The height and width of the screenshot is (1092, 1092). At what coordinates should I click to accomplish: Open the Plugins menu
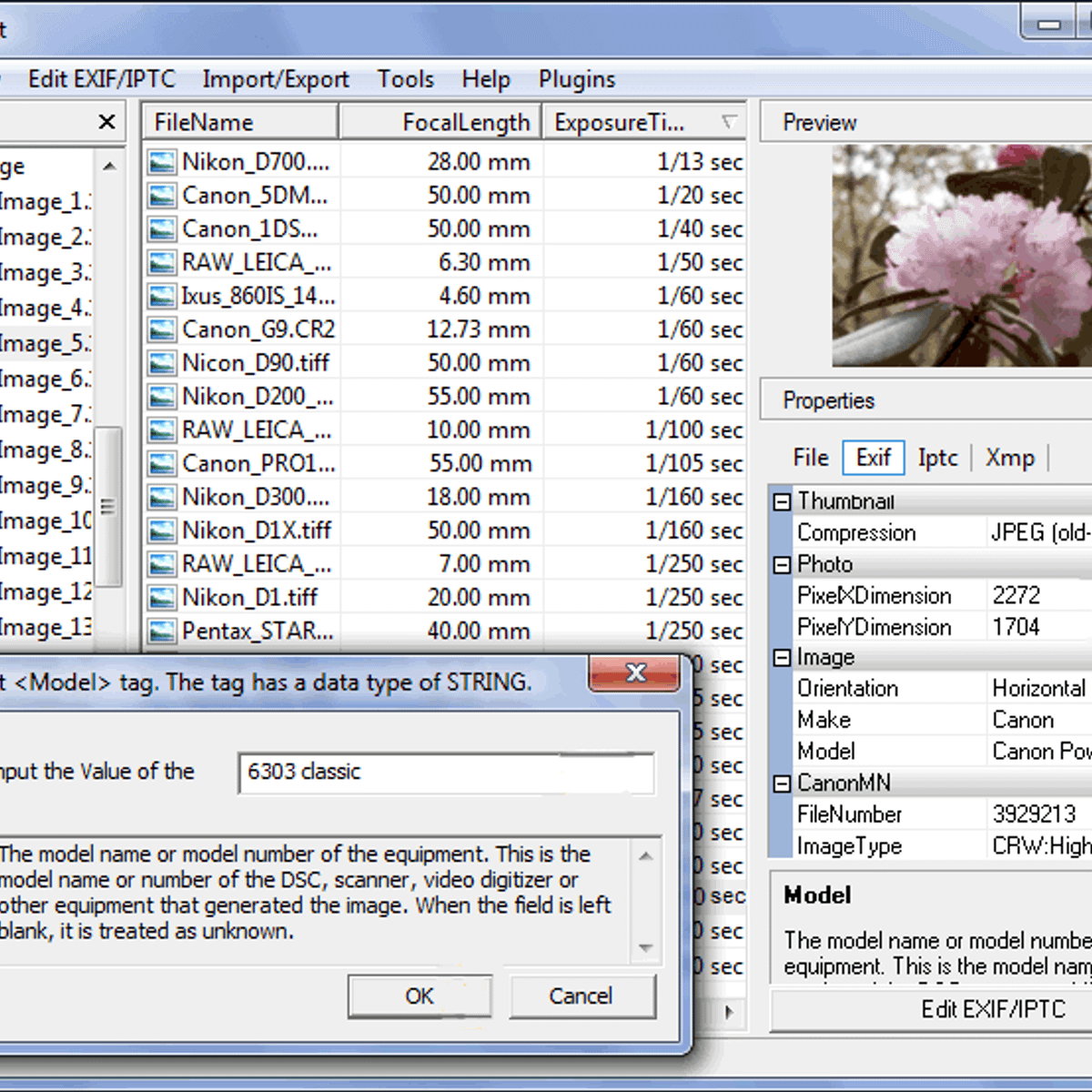tap(576, 79)
